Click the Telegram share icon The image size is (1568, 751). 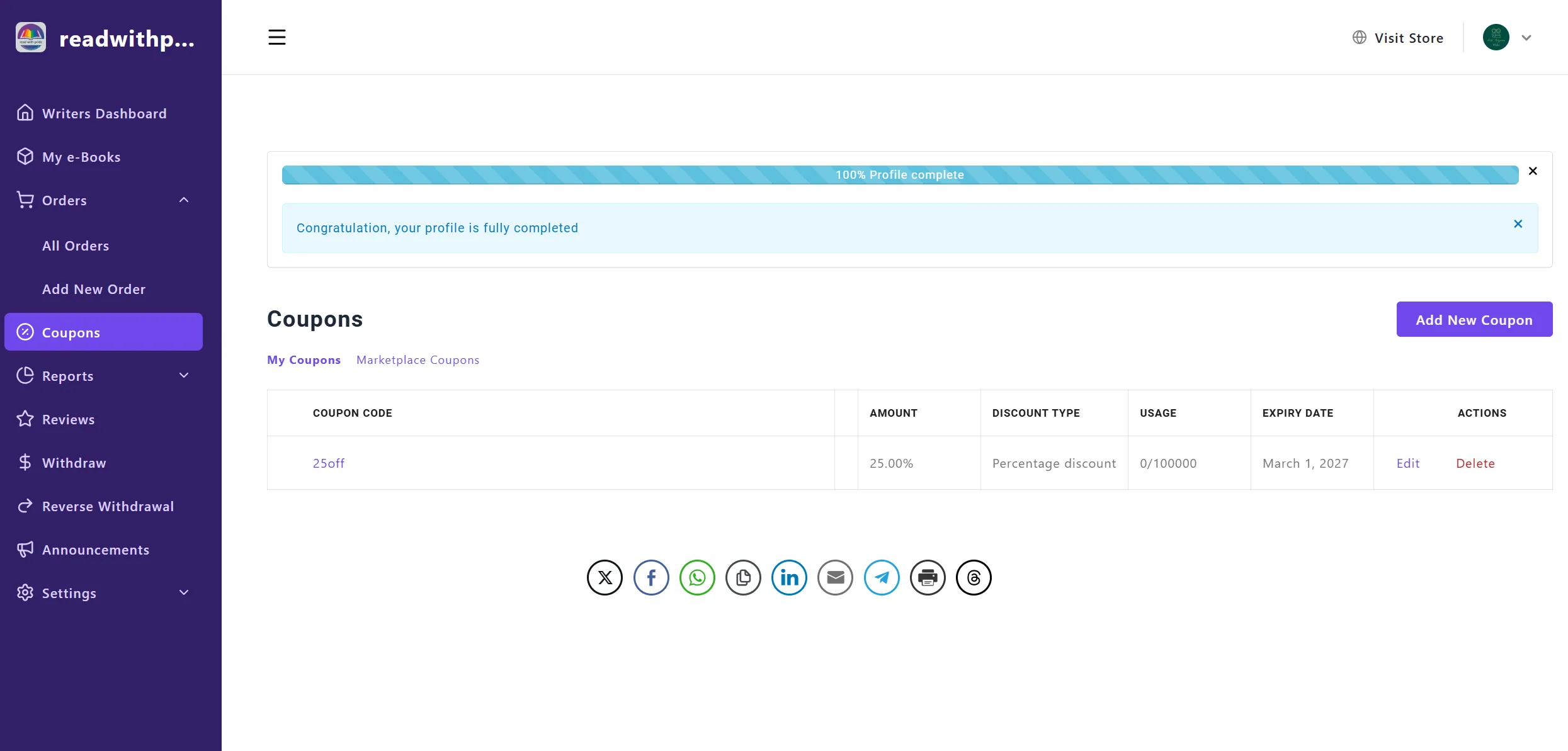point(881,577)
